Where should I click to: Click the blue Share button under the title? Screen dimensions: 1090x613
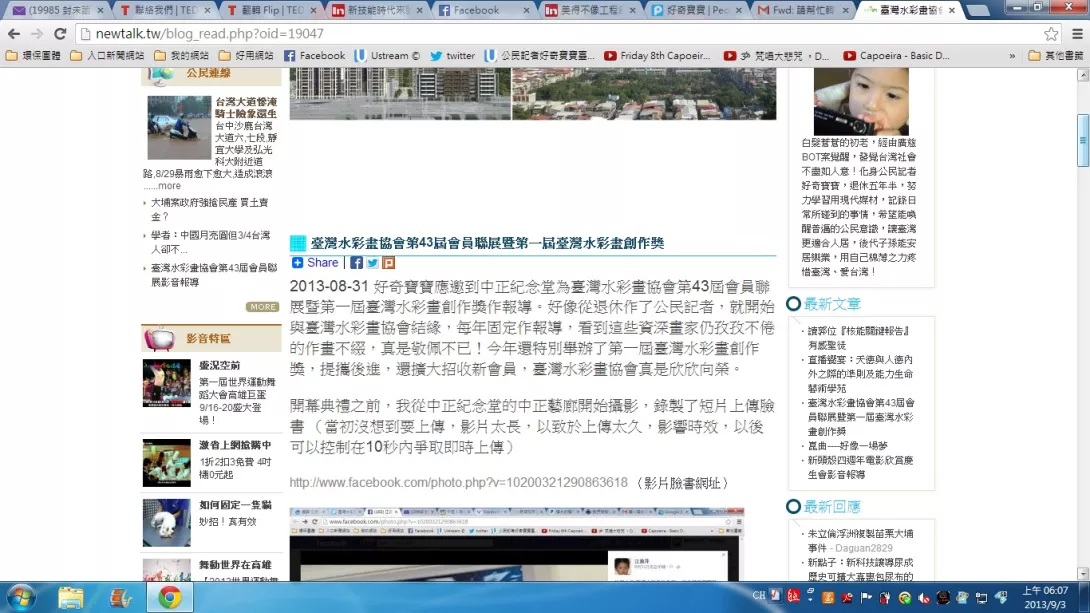(315, 263)
